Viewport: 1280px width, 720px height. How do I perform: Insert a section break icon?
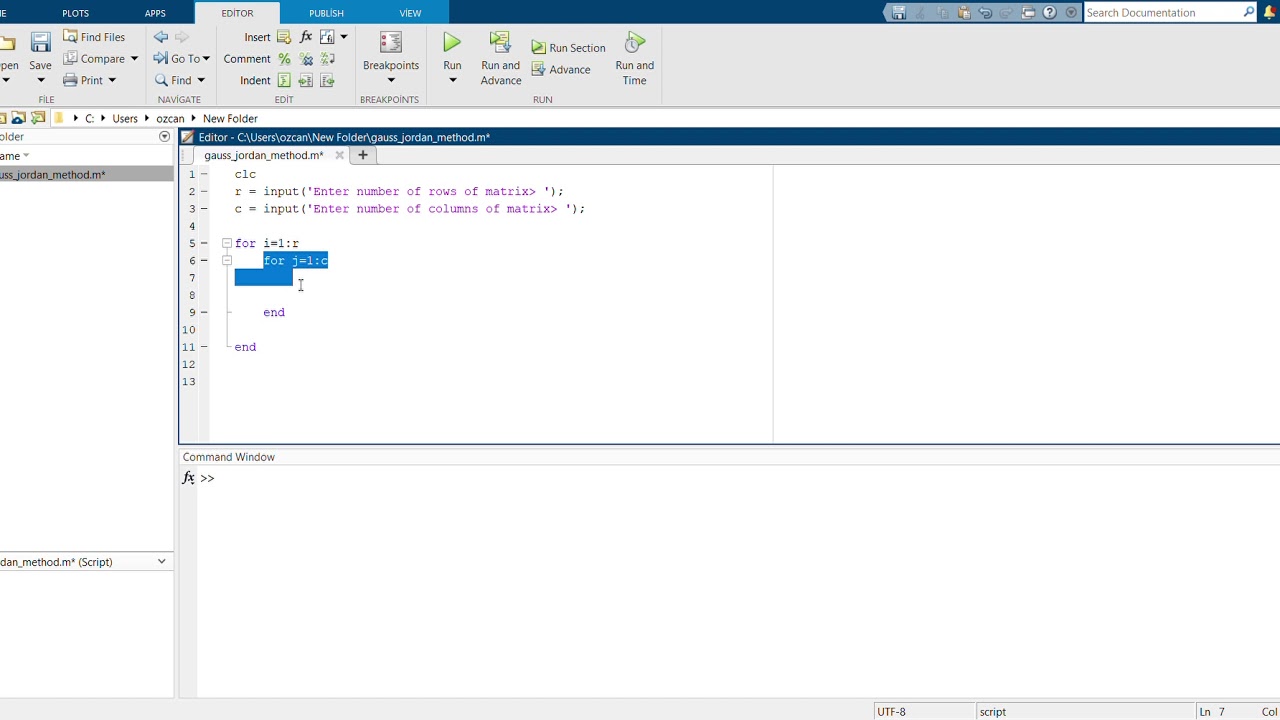(284, 37)
